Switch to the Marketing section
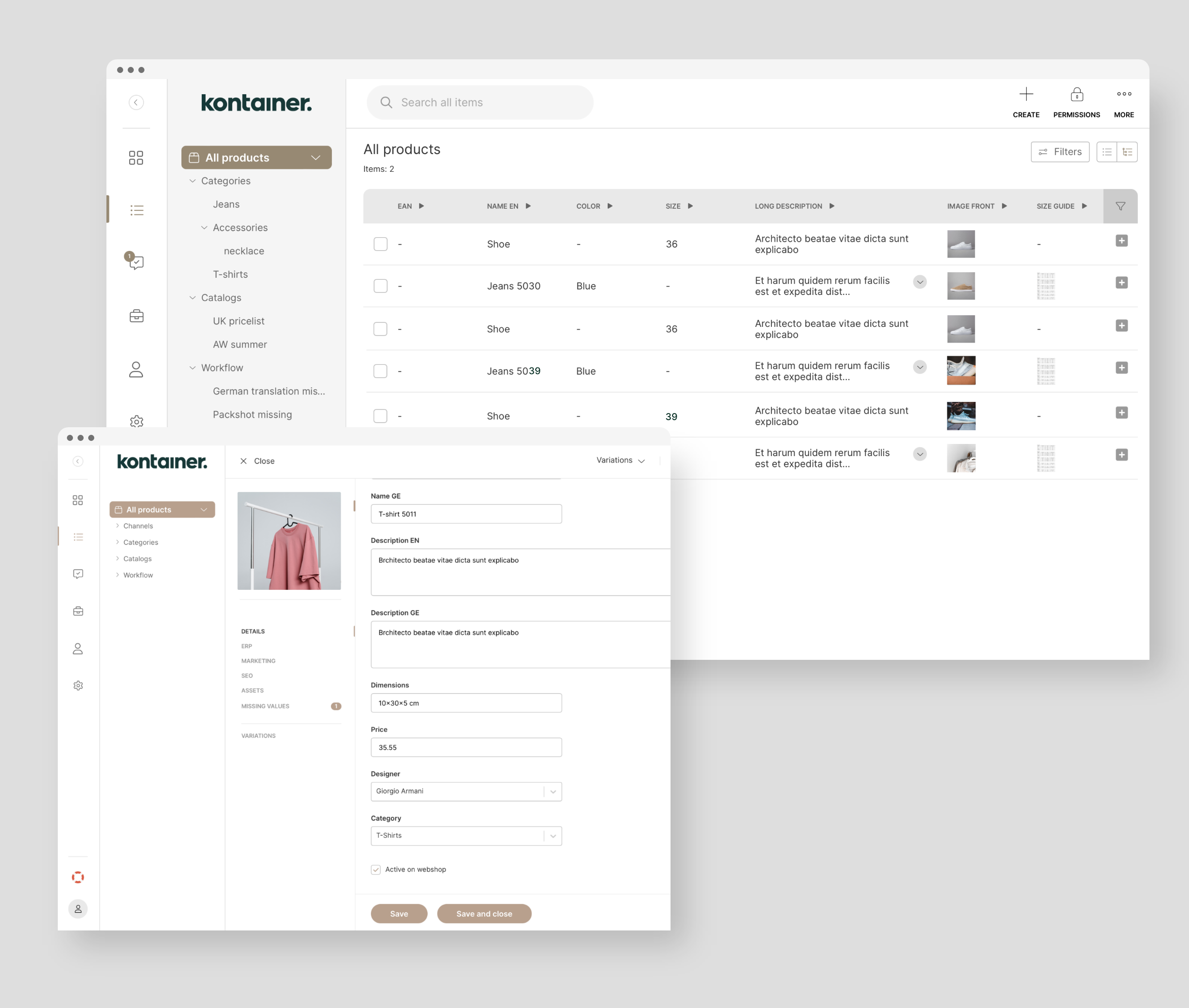Image resolution: width=1189 pixels, height=1008 pixels. point(258,661)
